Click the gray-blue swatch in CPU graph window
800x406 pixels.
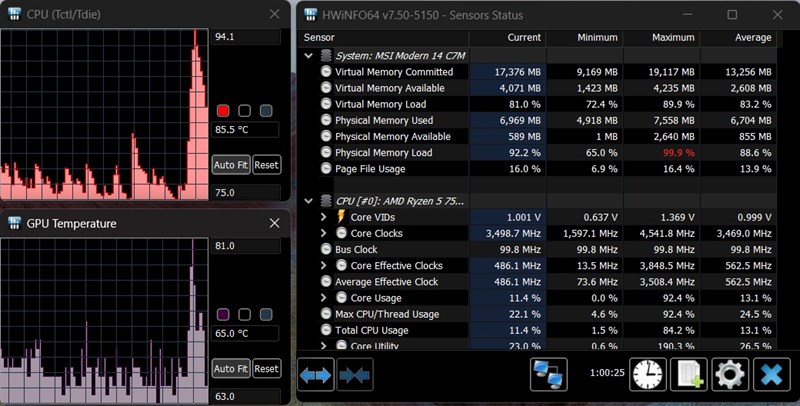[266, 111]
